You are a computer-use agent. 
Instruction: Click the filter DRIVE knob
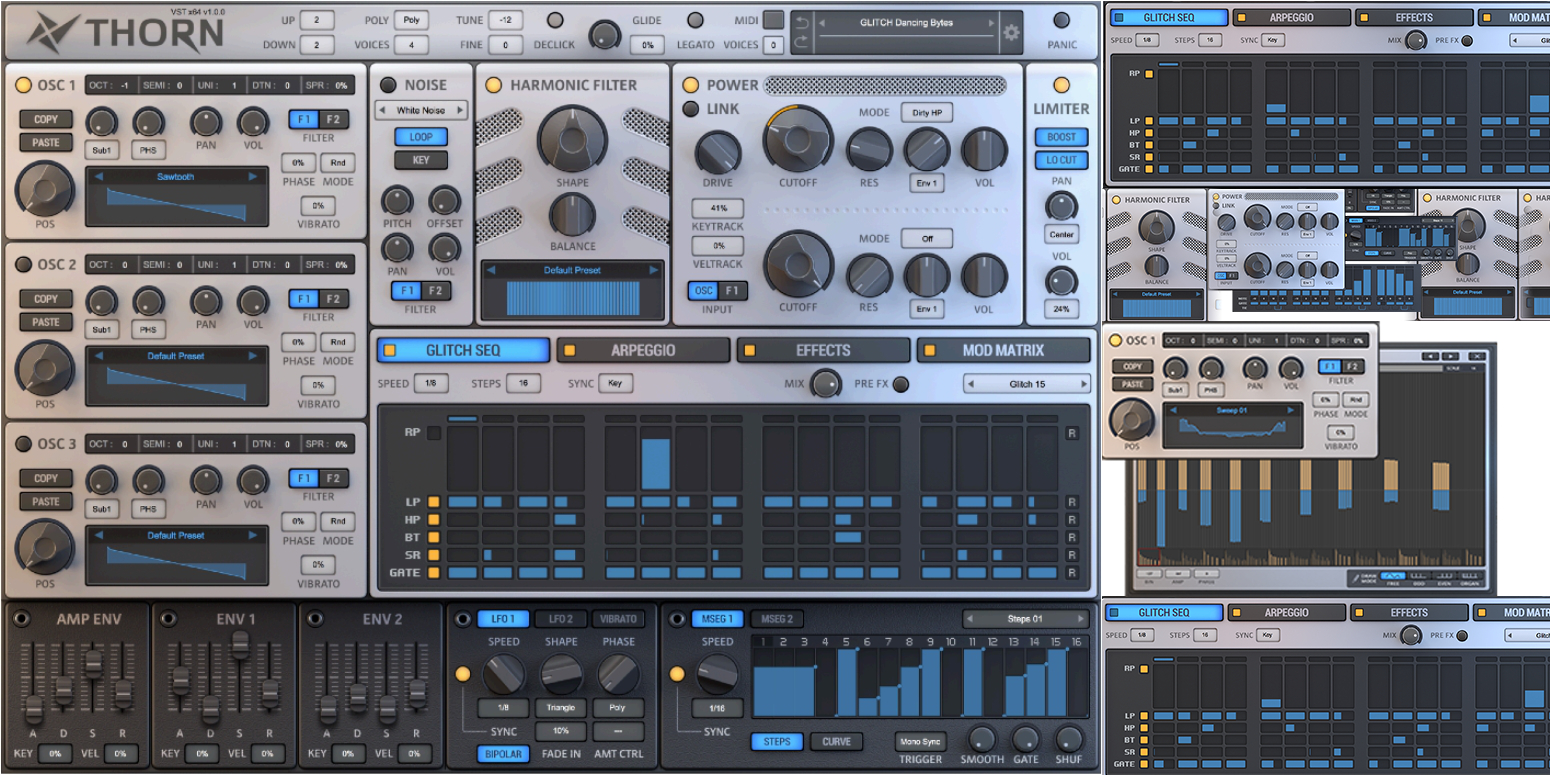(717, 153)
